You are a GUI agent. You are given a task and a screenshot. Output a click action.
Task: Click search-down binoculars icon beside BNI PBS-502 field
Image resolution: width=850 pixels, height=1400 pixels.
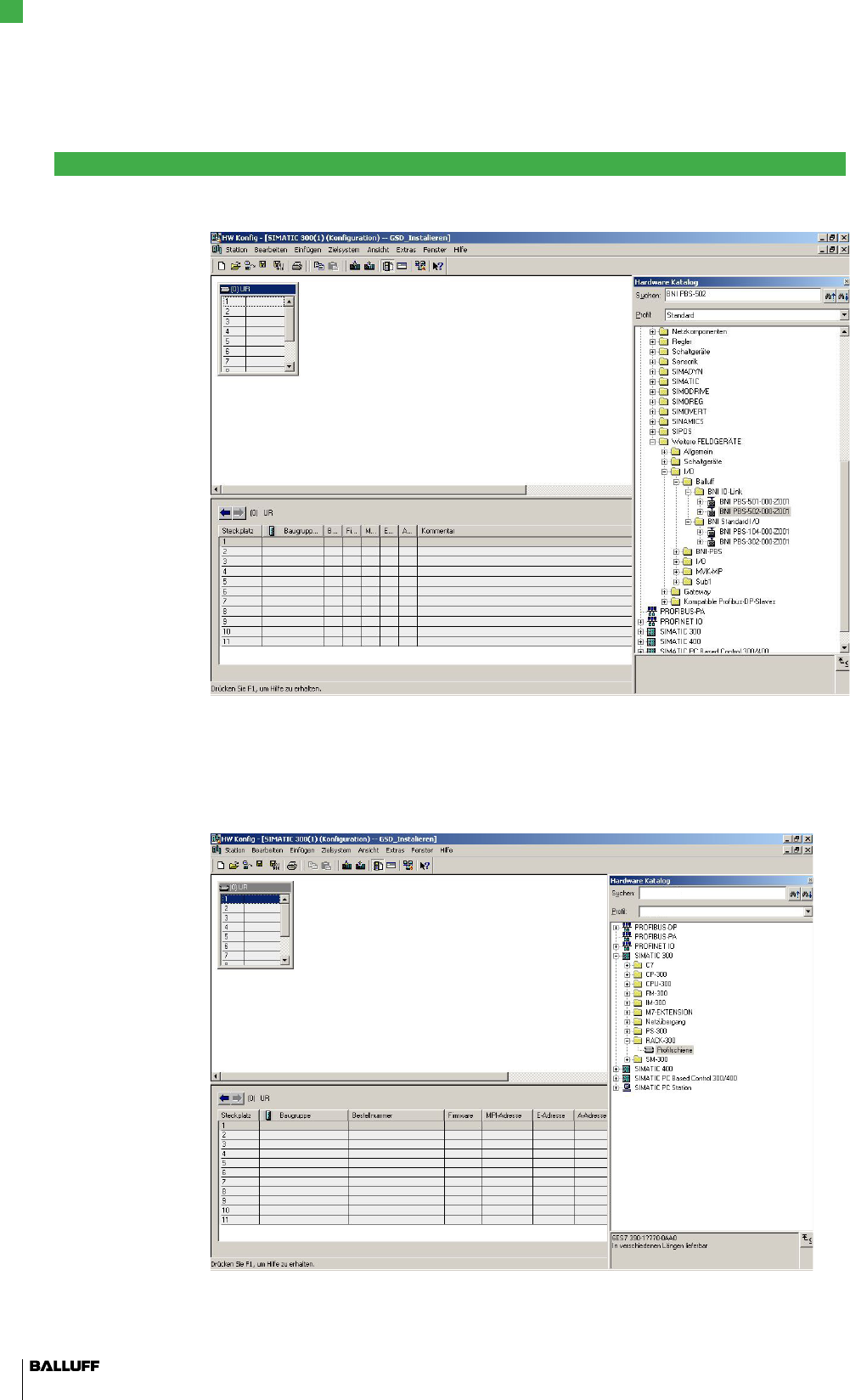[842, 296]
